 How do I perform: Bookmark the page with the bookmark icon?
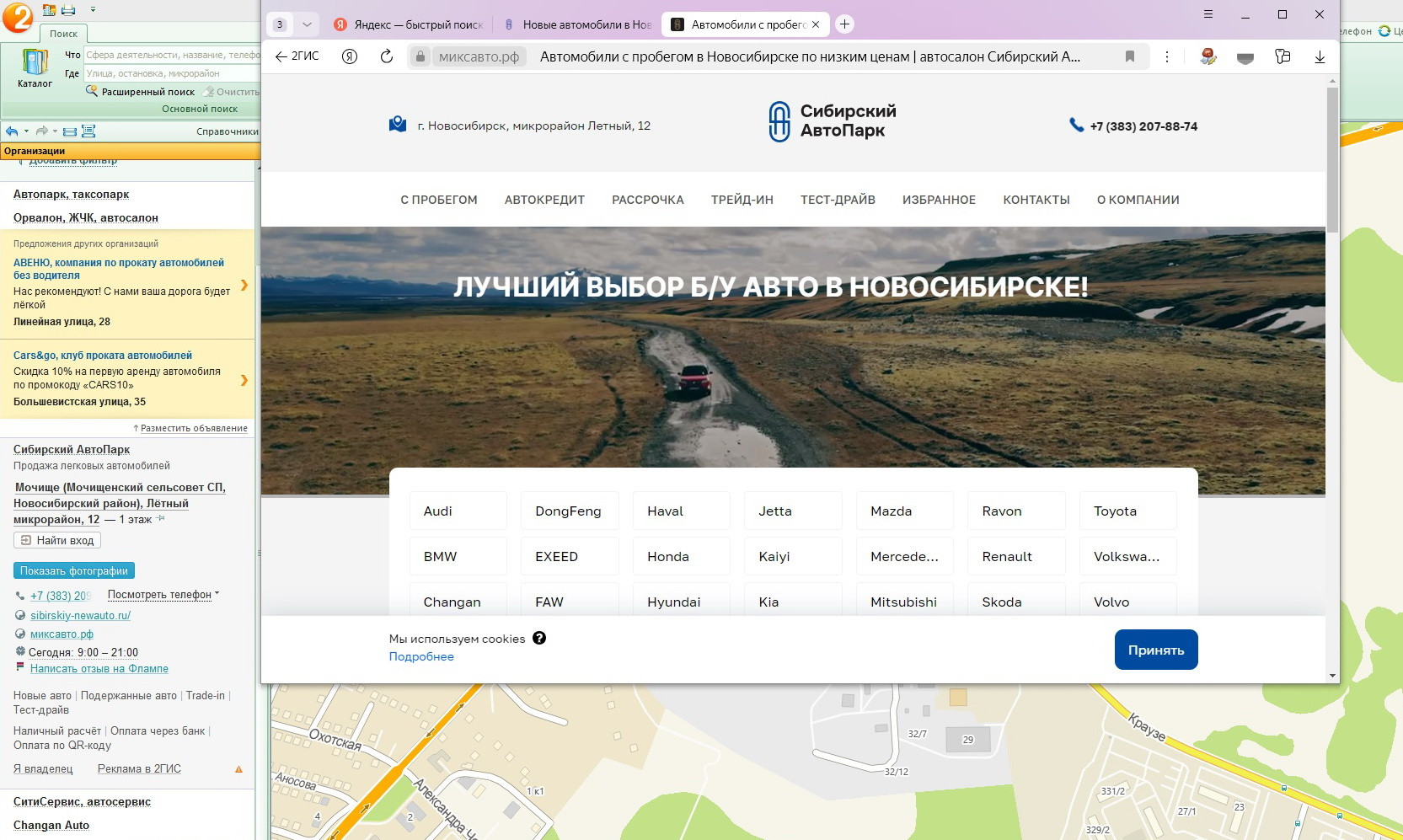(1130, 56)
